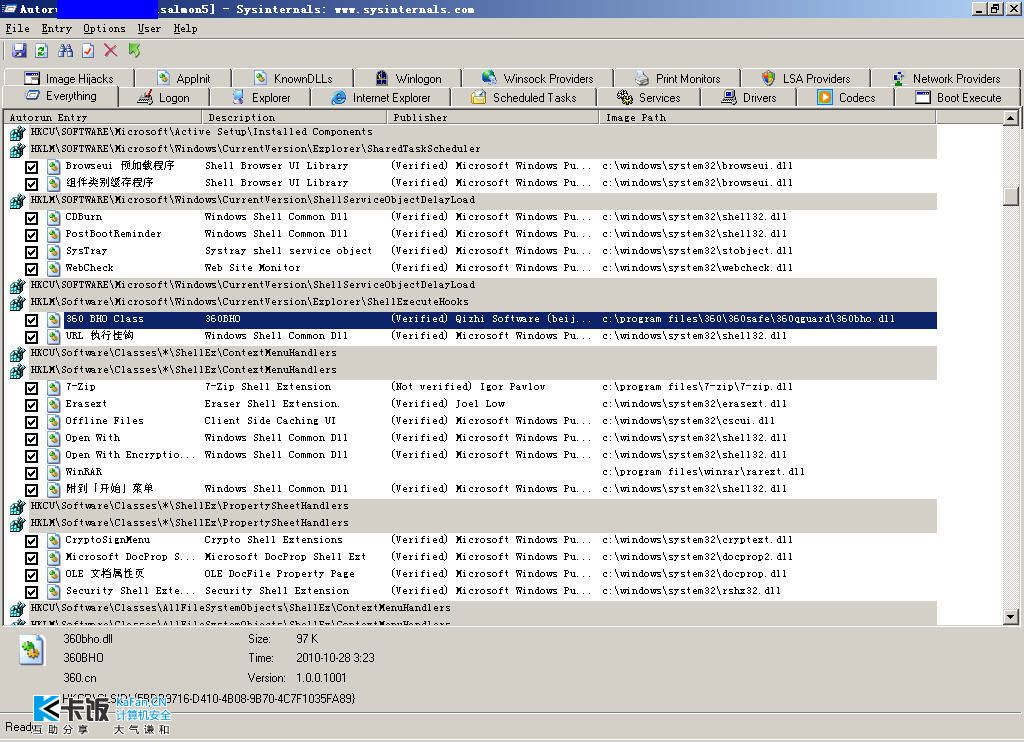The width and height of the screenshot is (1024, 742).
Task: Click the file icon of Security Shell Extension entry
Action: [54, 591]
